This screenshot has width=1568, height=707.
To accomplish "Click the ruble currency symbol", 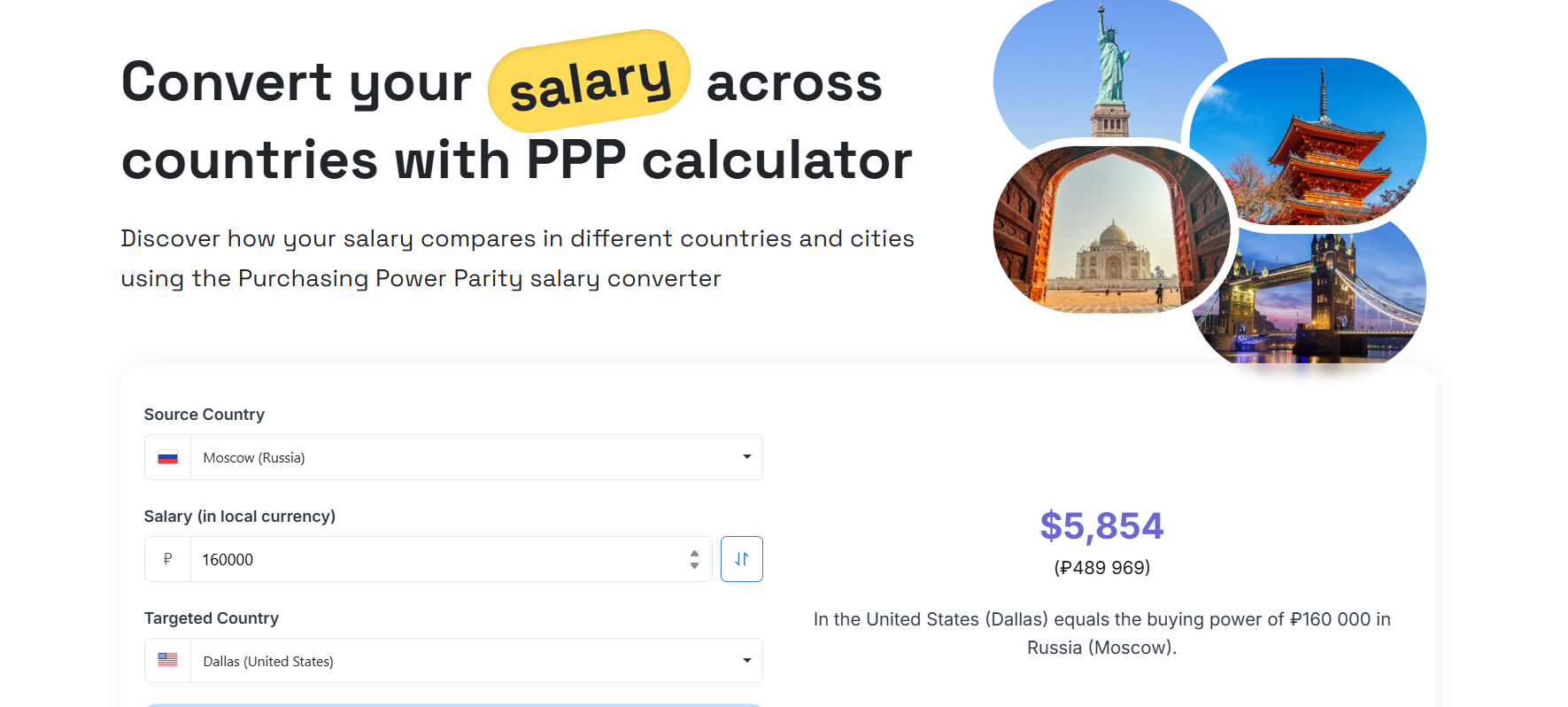I will click(x=167, y=559).
